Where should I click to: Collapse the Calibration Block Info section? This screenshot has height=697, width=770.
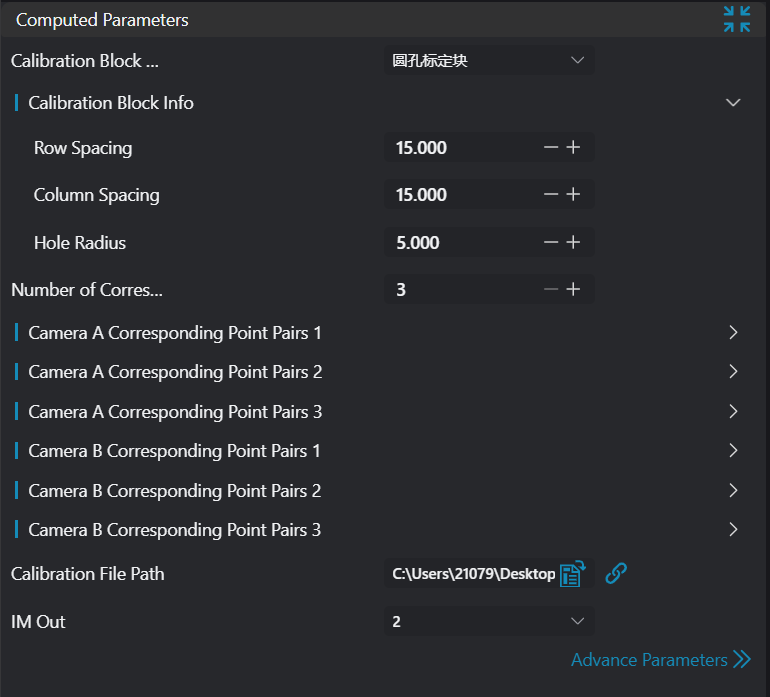(733, 103)
